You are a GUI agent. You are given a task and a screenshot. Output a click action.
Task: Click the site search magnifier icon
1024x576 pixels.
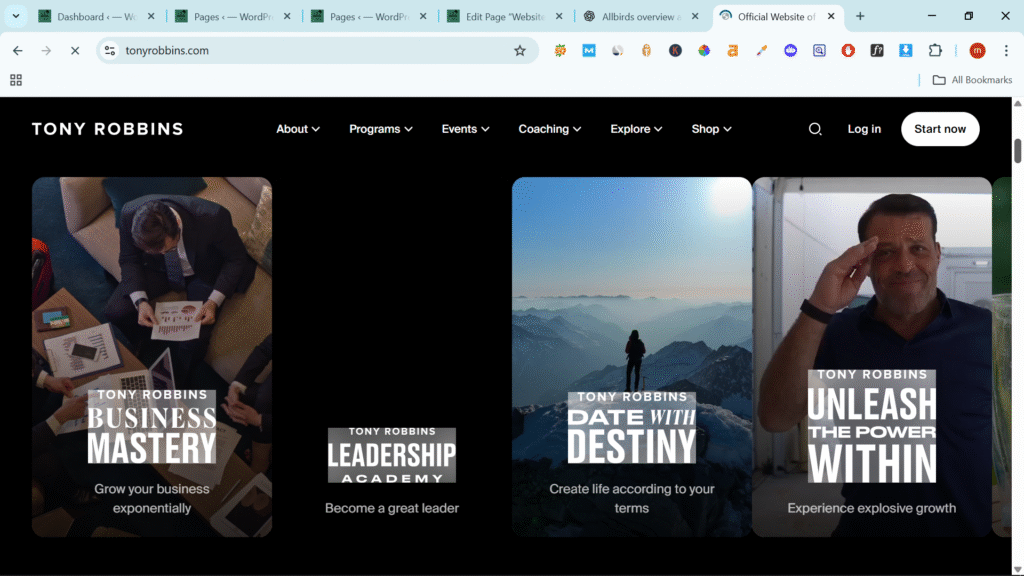click(815, 129)
